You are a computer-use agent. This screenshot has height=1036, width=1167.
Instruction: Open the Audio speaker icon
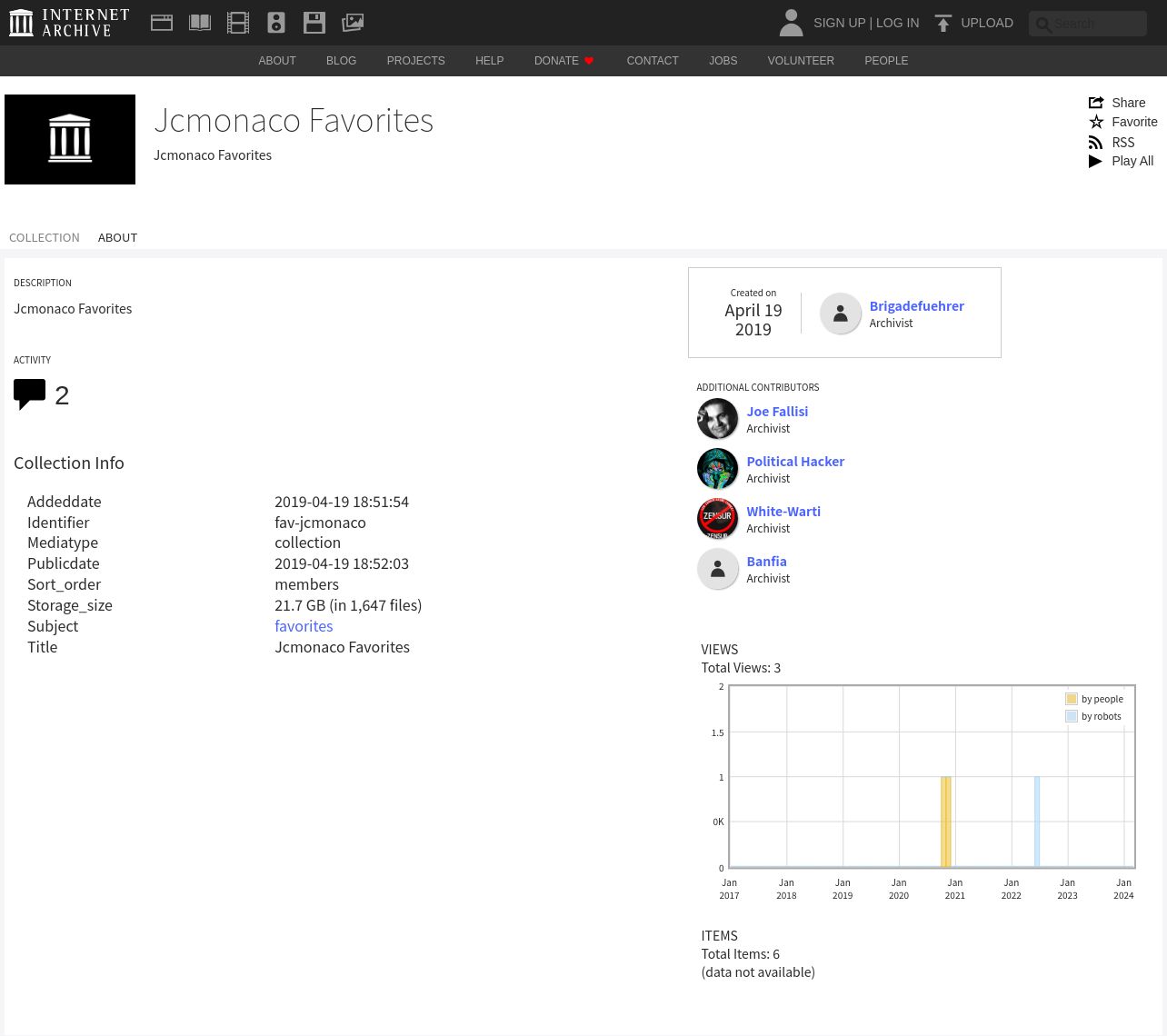[276, 23]
